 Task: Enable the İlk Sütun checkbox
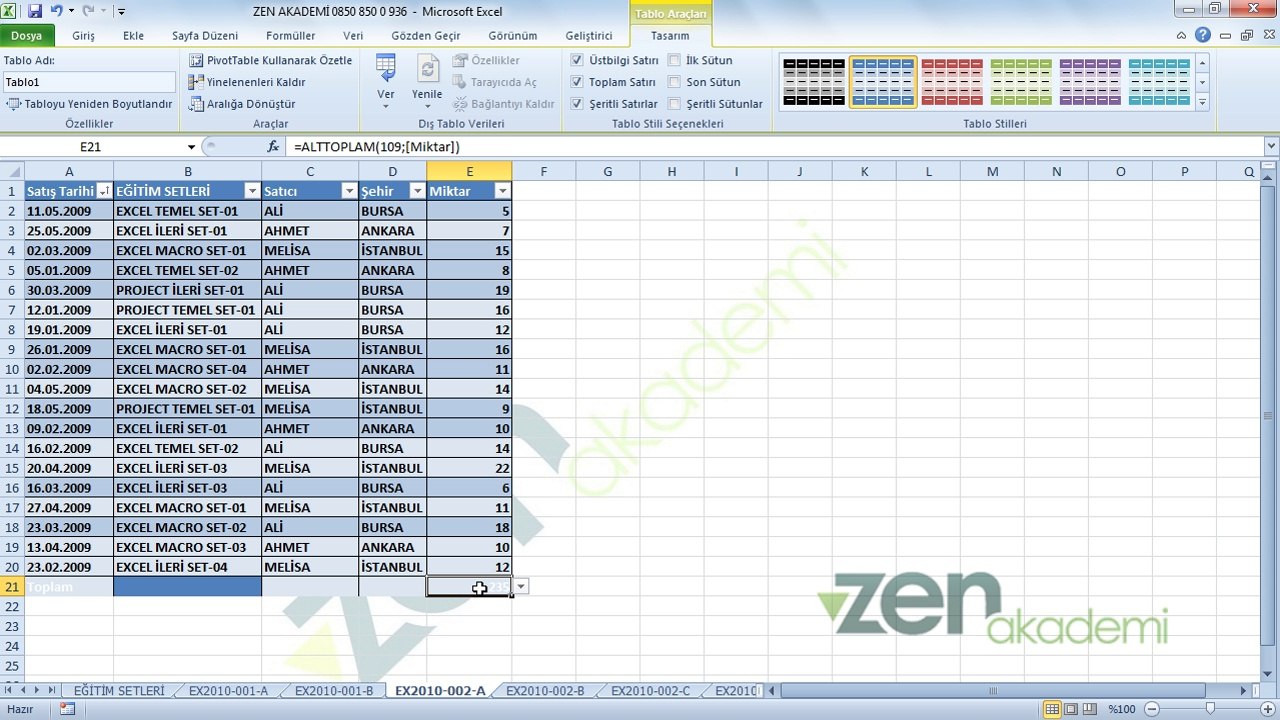[x=675, y=60]
